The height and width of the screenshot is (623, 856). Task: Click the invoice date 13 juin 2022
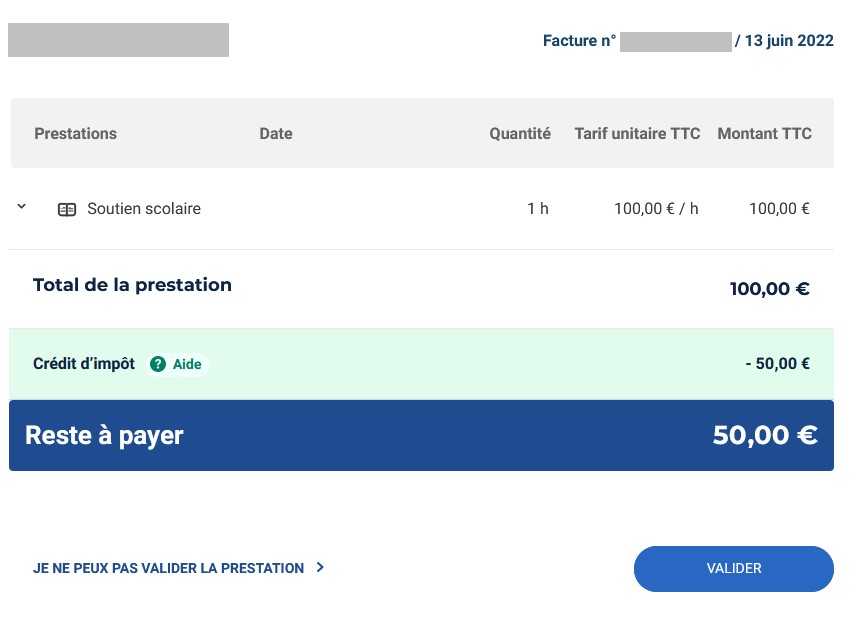pos(789,41)
